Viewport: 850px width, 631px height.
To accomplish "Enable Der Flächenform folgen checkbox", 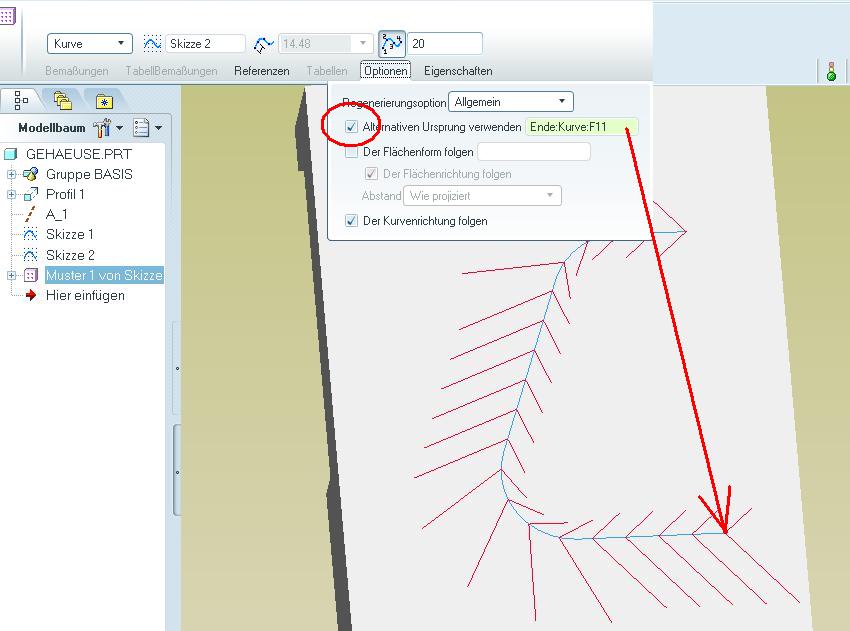I will click(351, 152).
